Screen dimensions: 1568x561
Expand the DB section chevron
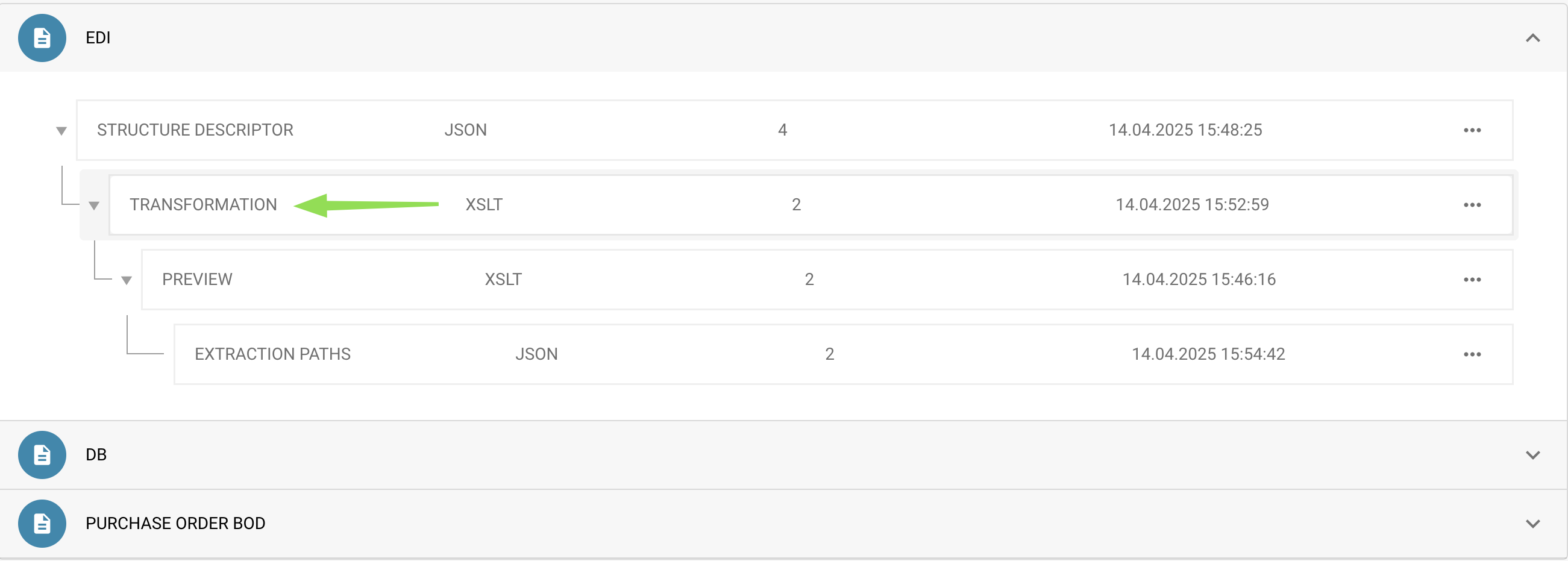[1532, 455]
